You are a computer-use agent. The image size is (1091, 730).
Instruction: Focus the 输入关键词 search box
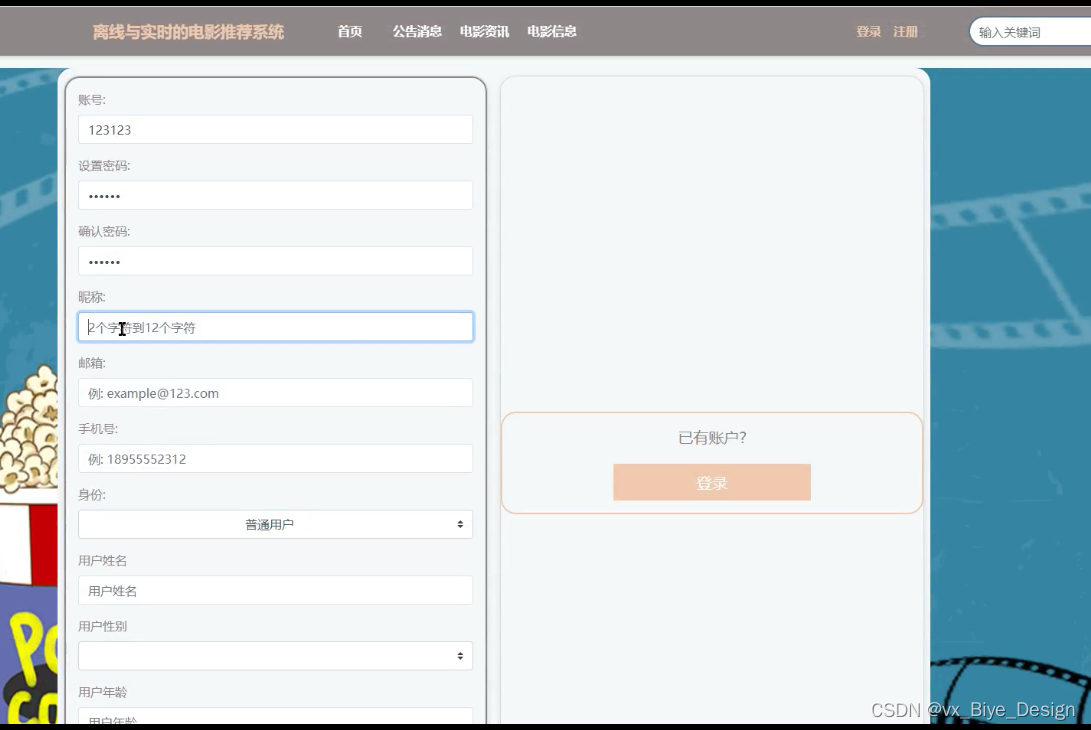pos(1030,32)
